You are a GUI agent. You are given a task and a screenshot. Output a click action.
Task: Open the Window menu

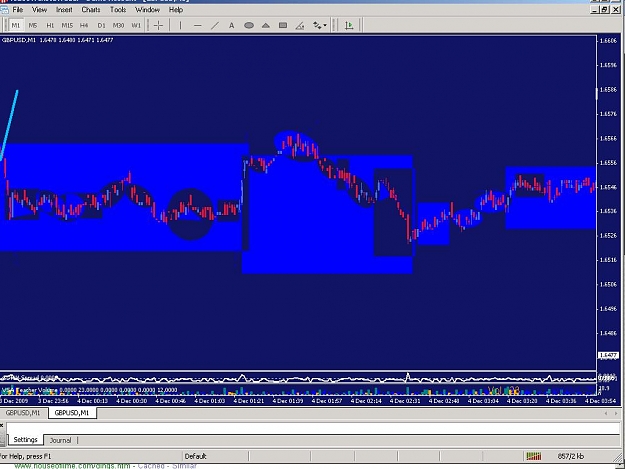tap(147, 10)
